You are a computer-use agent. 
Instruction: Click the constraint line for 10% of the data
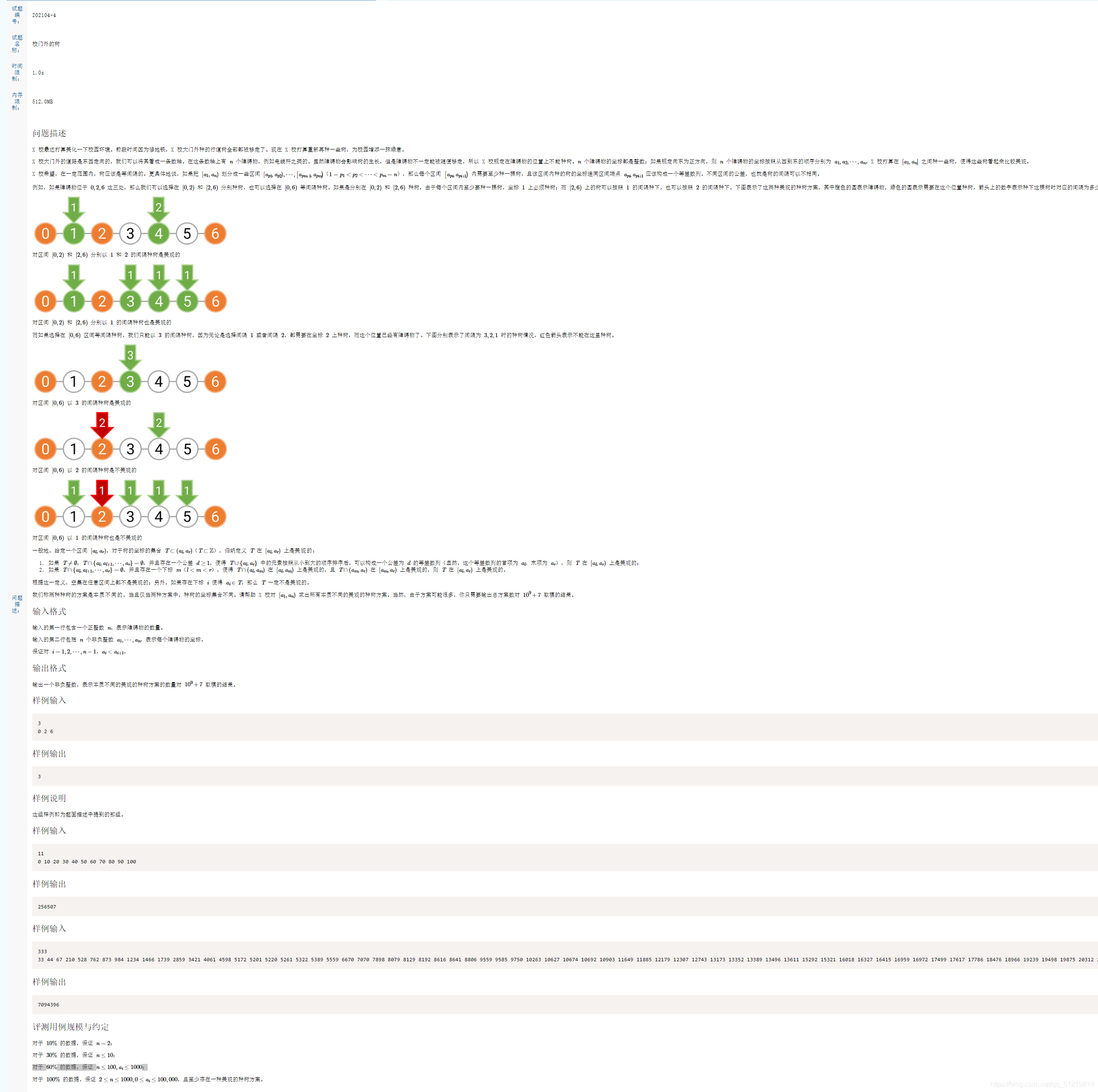pyautogui.click(x=72, y=1043)
